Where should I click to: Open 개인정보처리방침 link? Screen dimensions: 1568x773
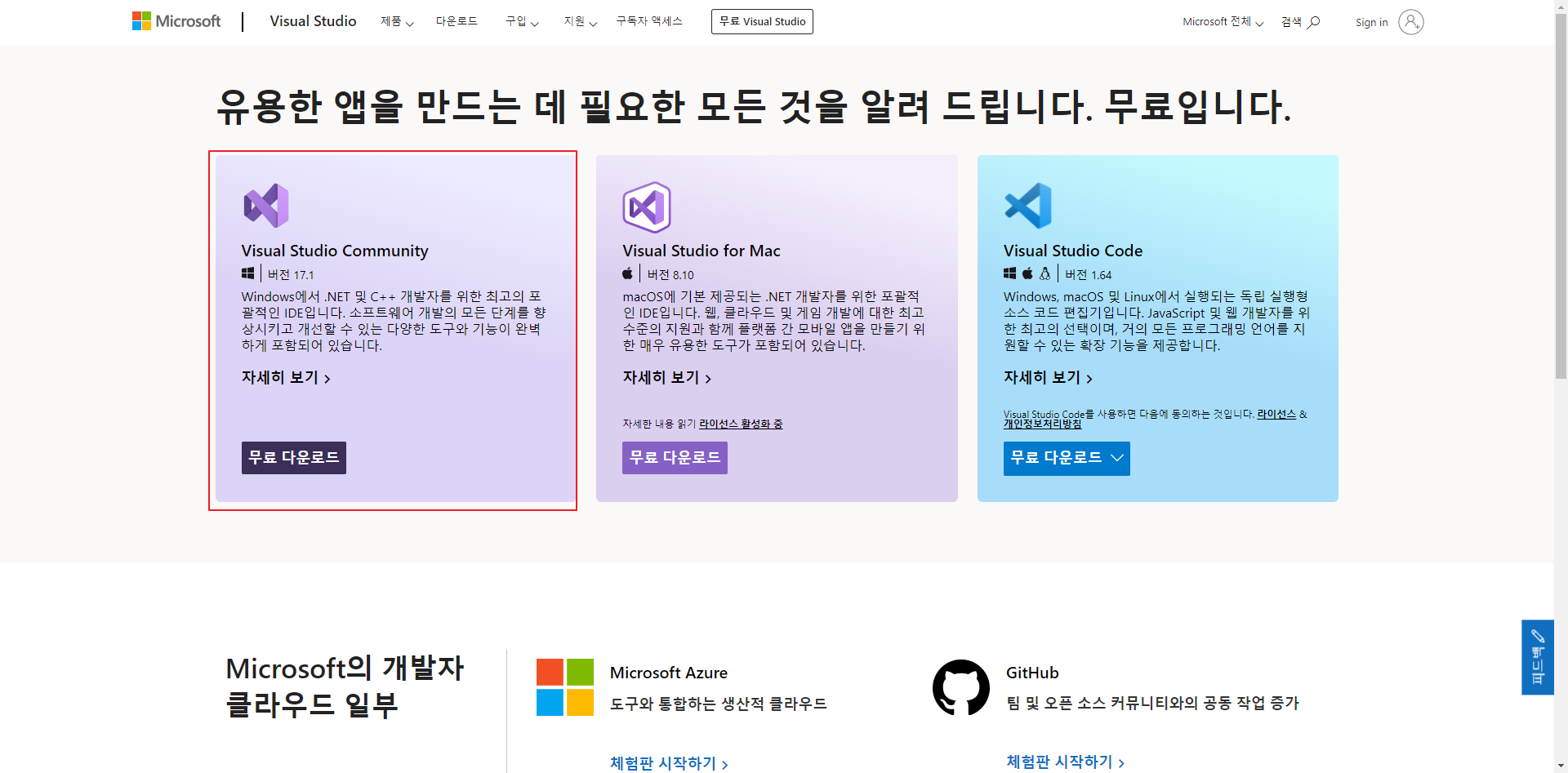(x=1043, y=424)
